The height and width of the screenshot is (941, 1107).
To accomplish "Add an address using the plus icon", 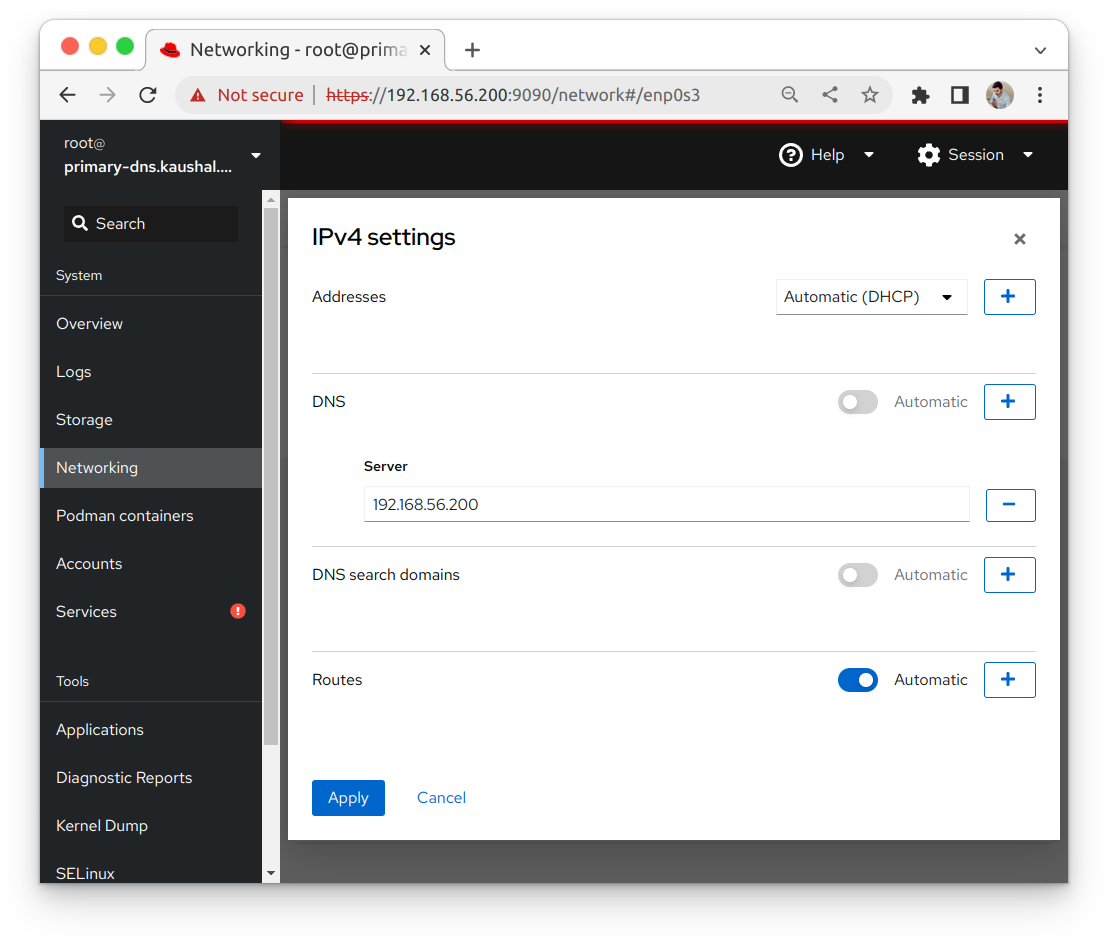I will 1009,296.
